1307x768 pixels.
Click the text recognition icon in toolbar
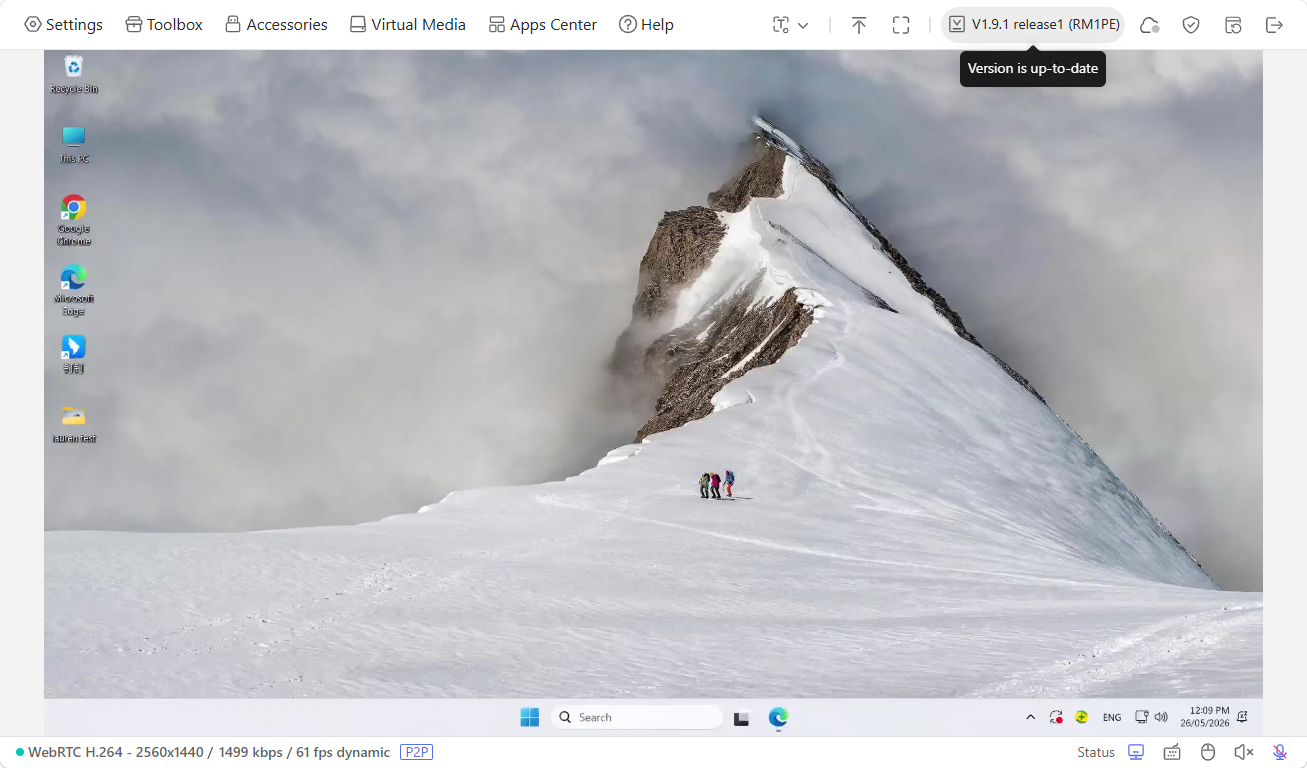click(x=781, y=25)
